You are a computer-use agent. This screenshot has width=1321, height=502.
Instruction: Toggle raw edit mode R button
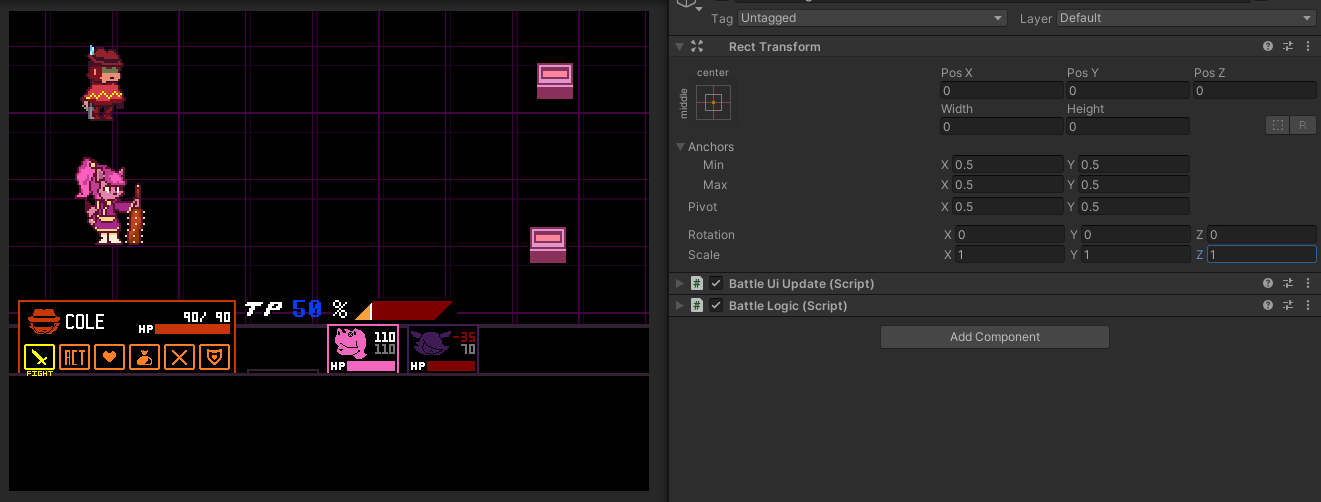point(1303,126)
